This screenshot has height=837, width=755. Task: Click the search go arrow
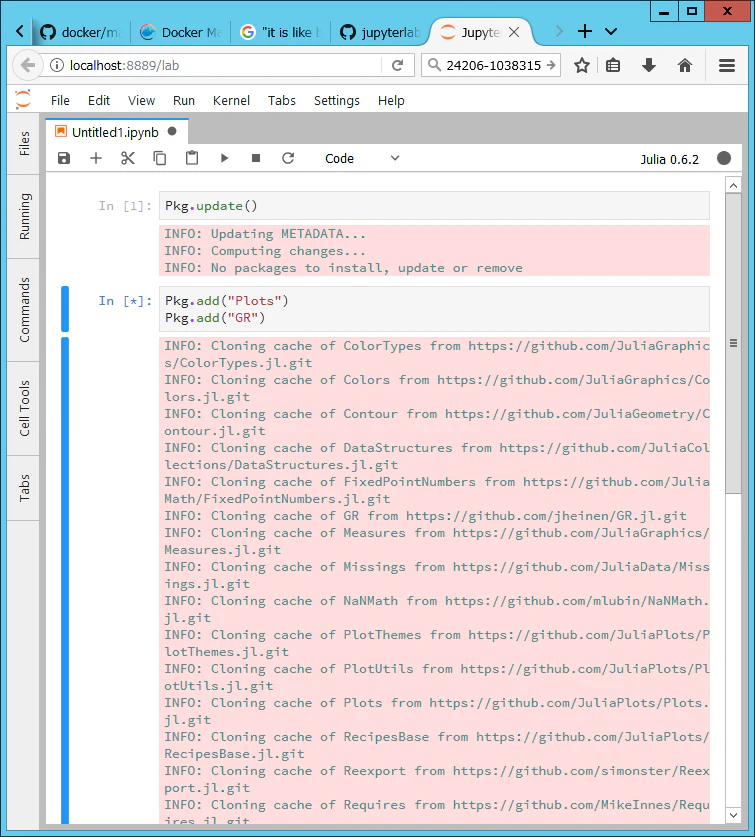point(551,65)
